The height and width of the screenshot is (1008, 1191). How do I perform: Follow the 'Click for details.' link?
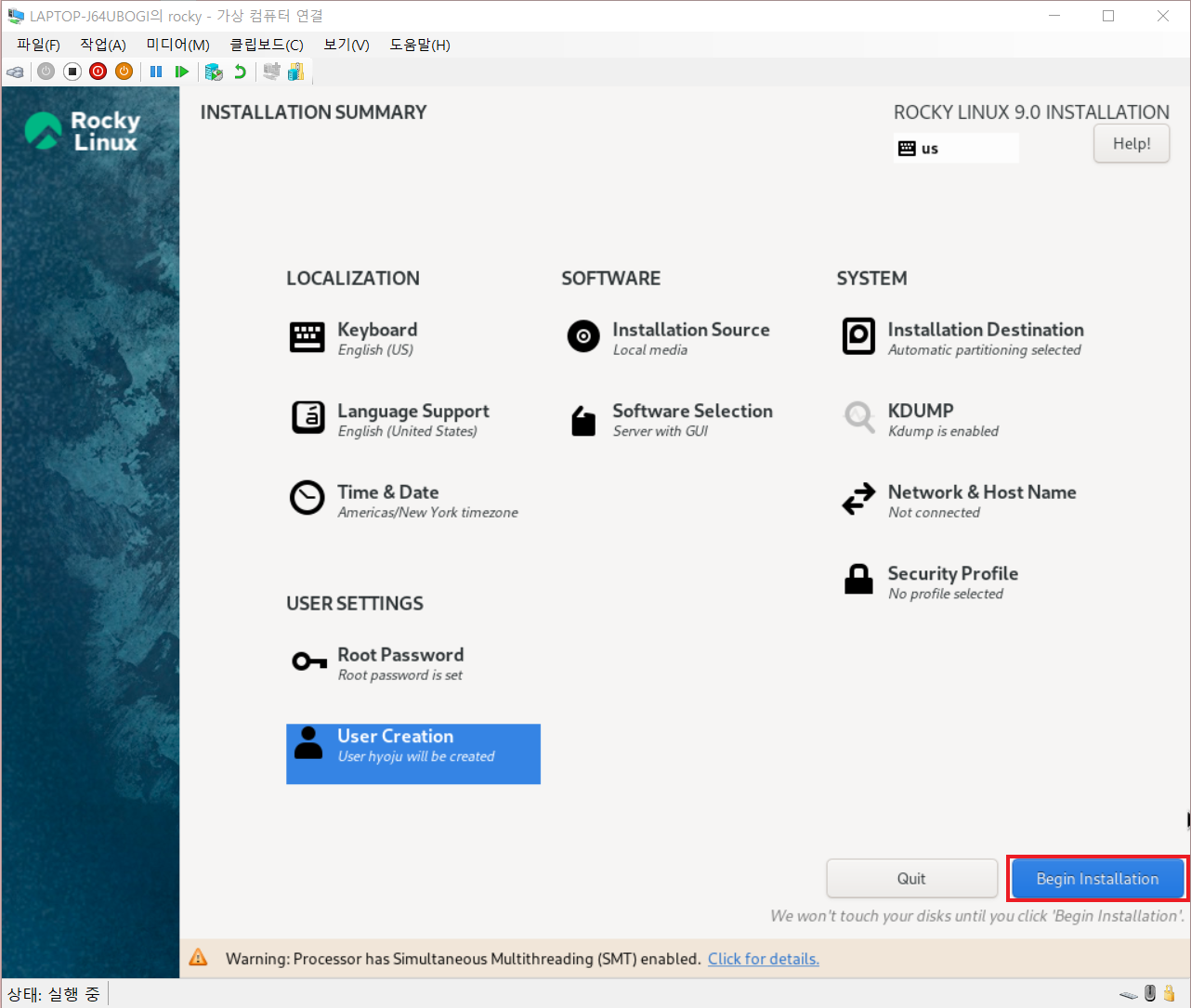click(764, 959)
